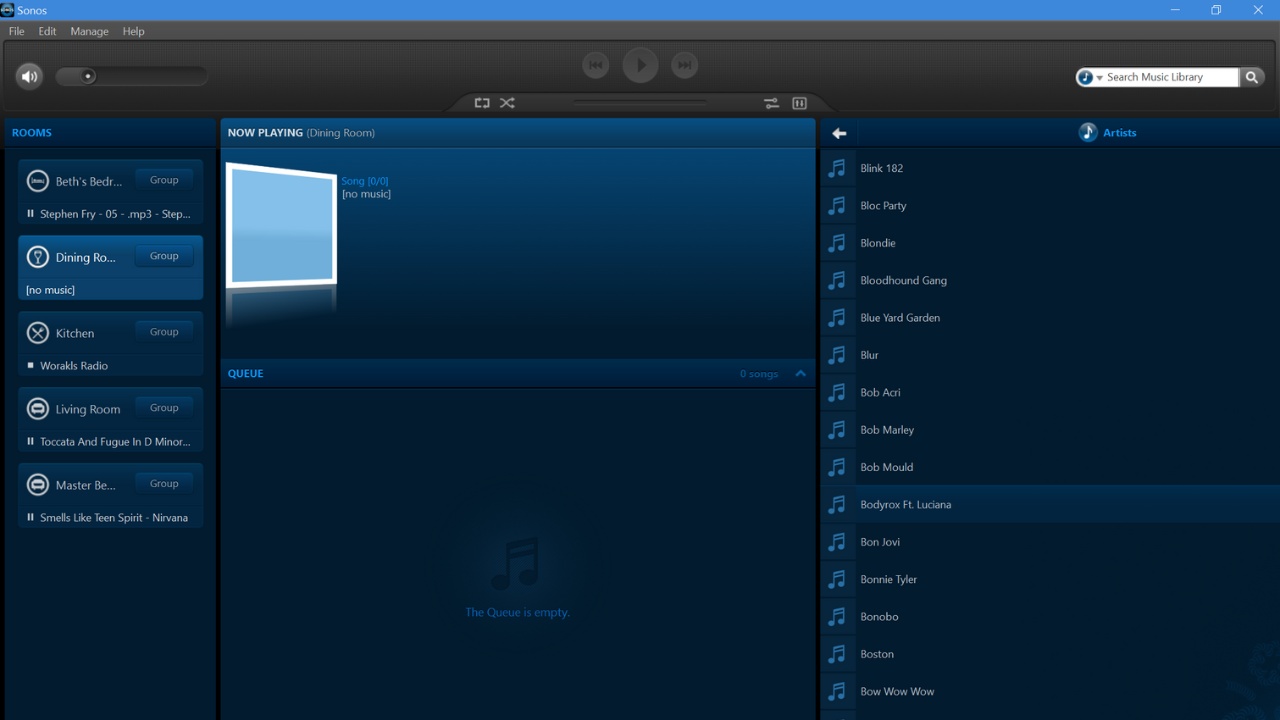Screen dimensions: 1280x720
Task: Toggle repeat mode
Action: click(x=482, y=103)
